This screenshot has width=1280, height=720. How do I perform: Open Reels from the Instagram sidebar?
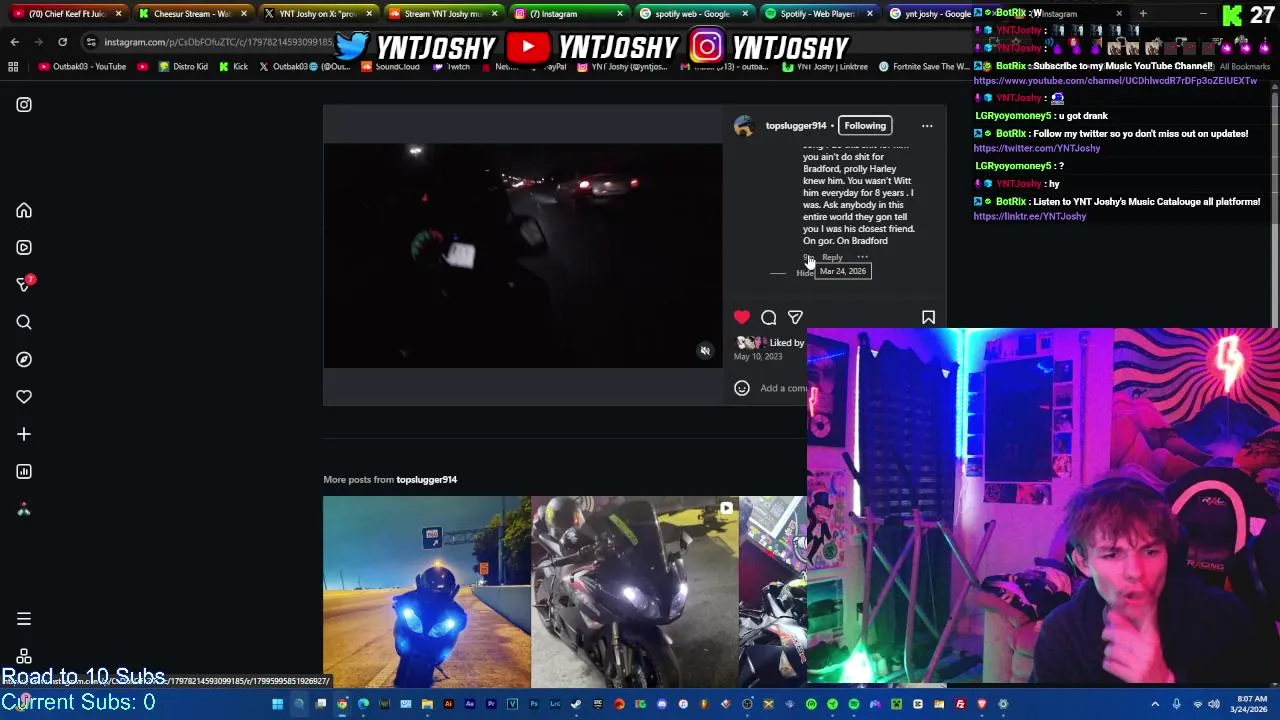[x=24, y=248]
